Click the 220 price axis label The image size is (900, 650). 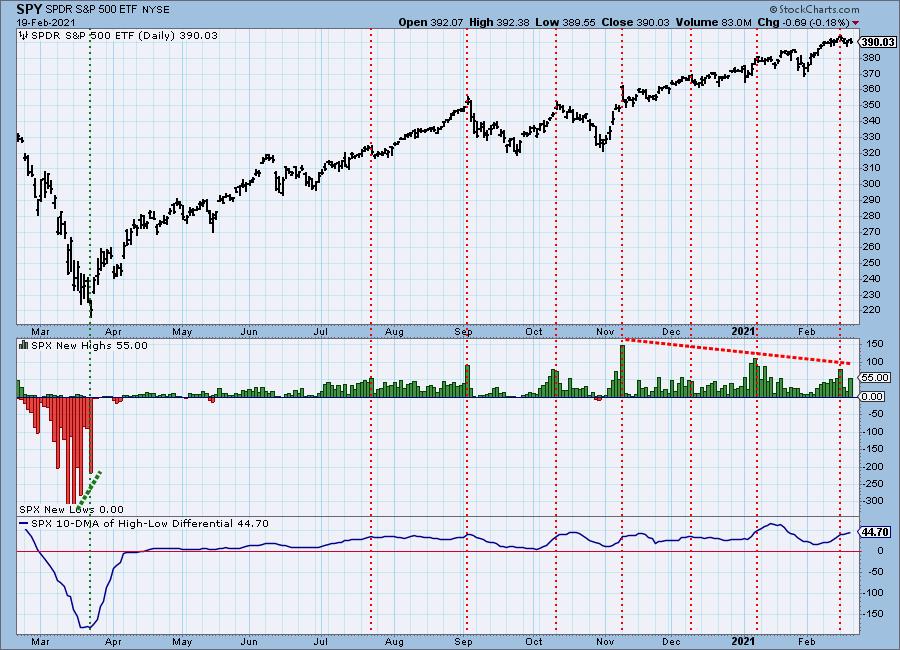point(871,310)
